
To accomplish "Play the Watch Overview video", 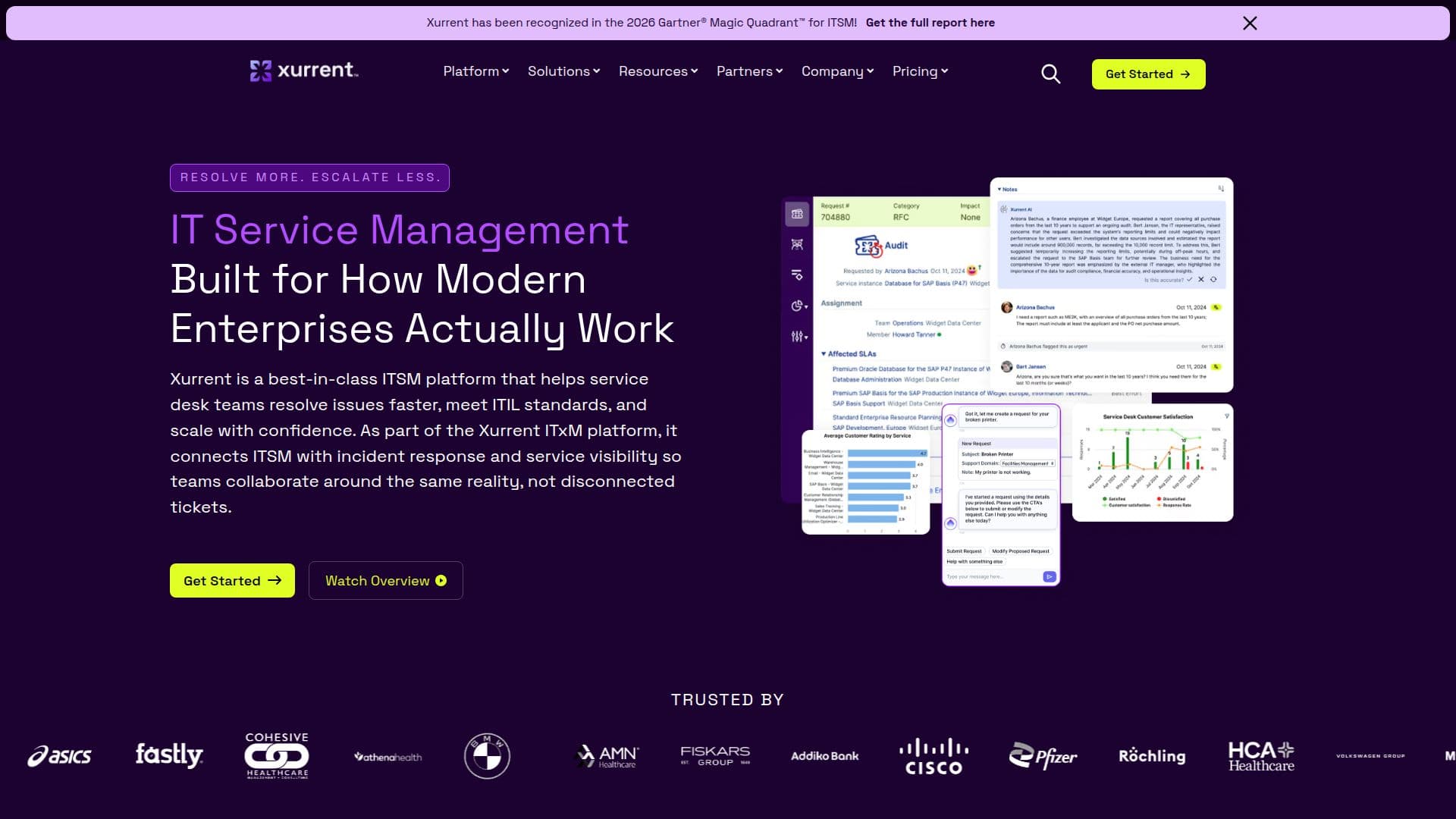I will 385,581.
